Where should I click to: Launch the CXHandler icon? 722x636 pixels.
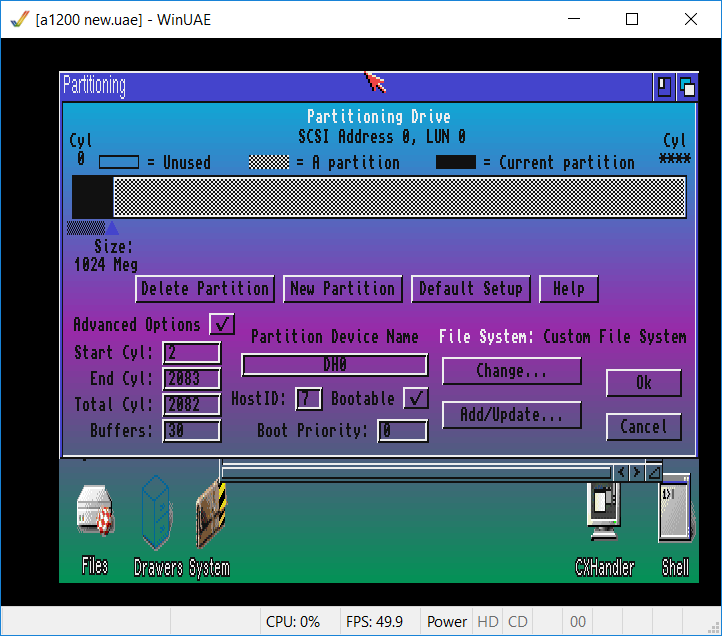point(604,512)
